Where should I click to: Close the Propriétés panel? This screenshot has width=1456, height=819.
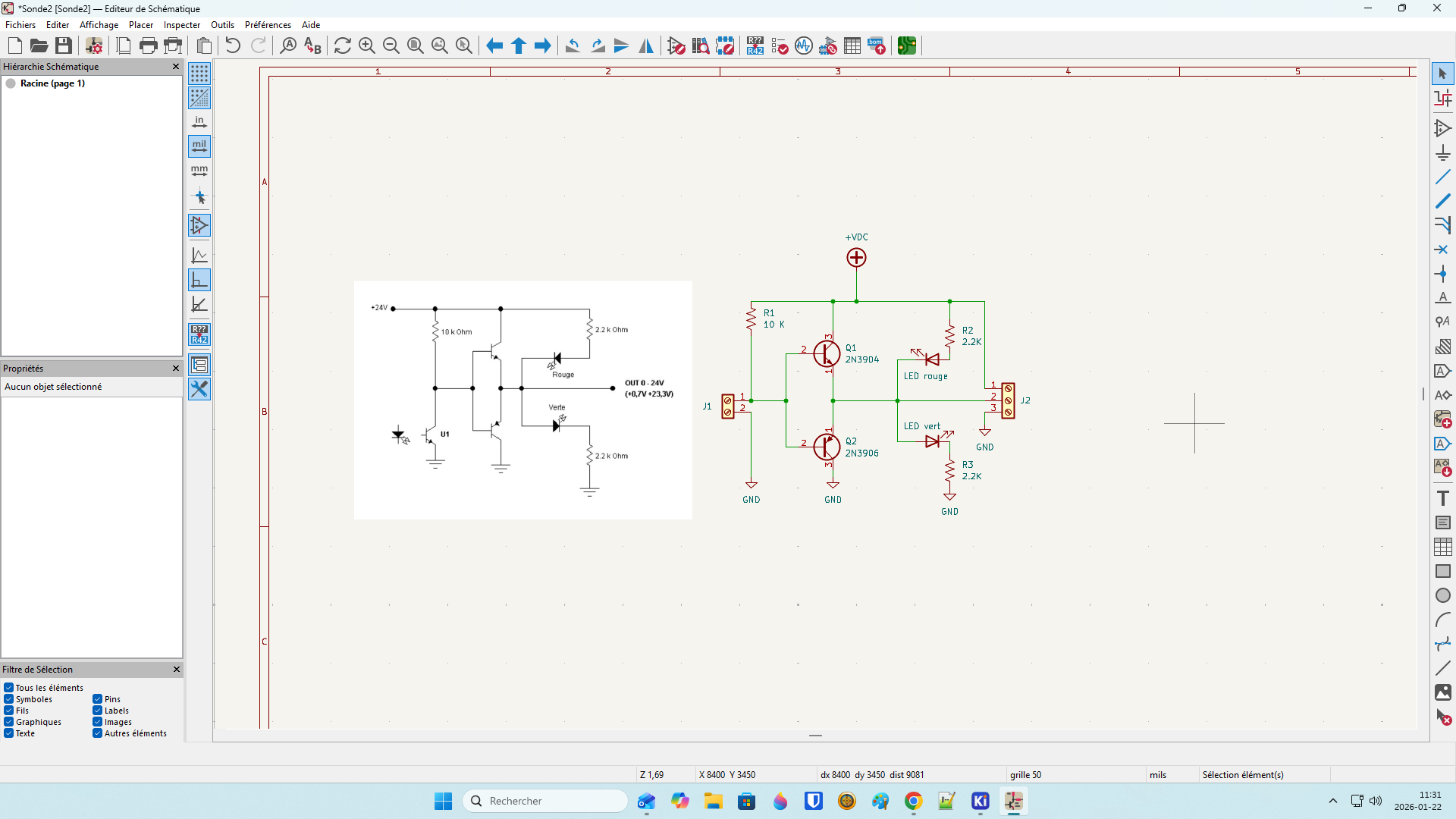tap(176, 369)
